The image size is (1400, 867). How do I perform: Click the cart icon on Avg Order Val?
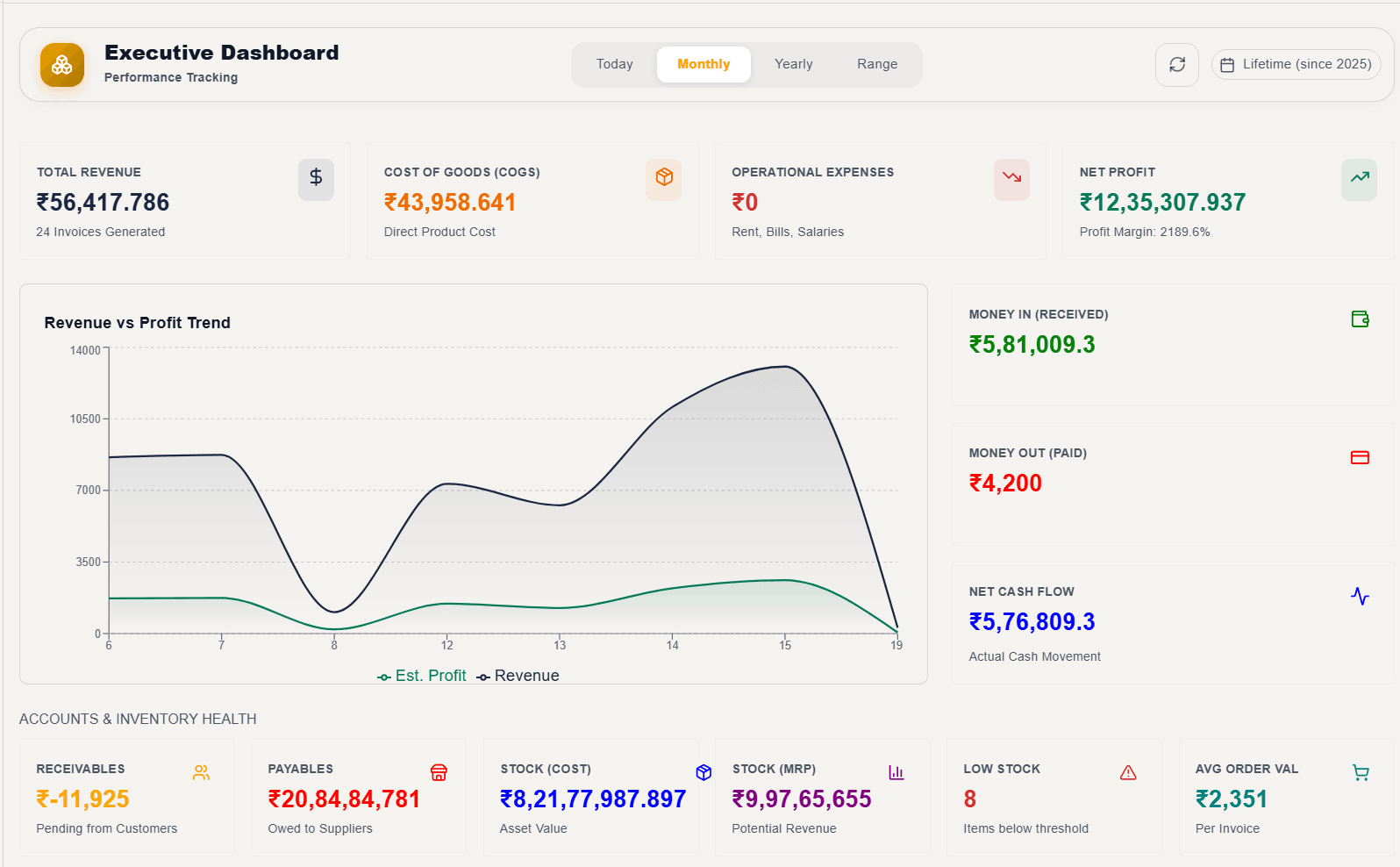[1361, 773]
